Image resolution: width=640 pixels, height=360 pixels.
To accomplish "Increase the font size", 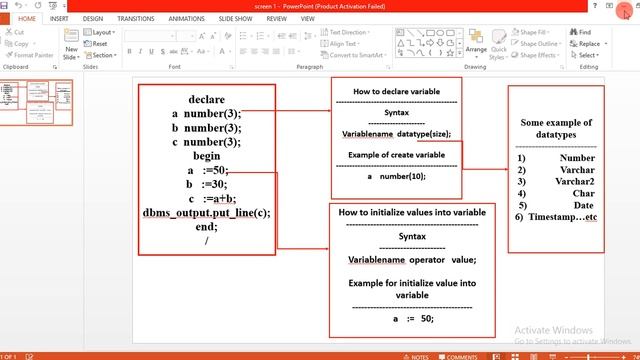I will 202,36.
